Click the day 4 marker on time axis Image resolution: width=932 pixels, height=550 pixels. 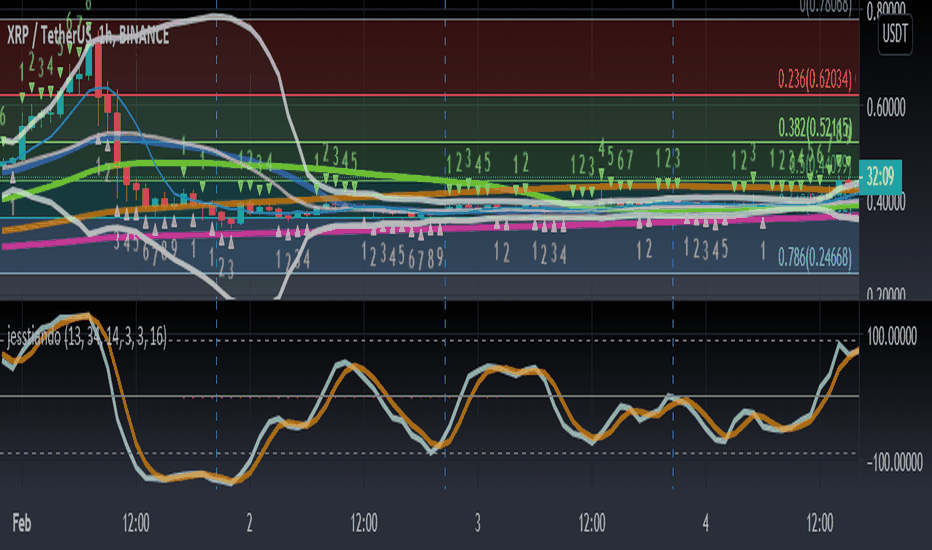click(706, 523)
